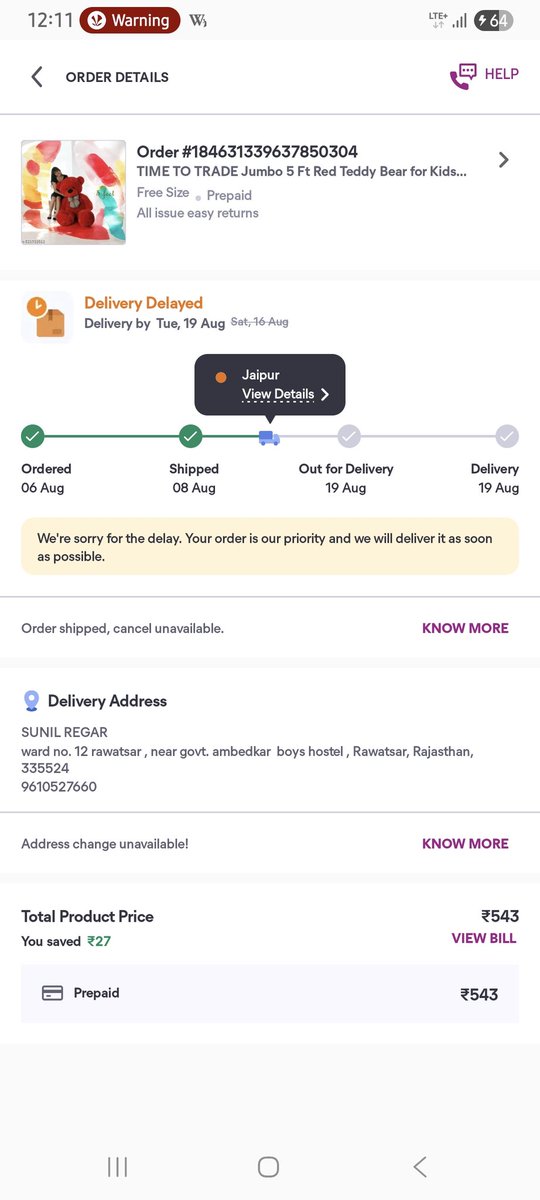The height and width of the screenshot is (1200, 540).
Task: Tap the Prepaid card icon
Action: coord(52,993)
